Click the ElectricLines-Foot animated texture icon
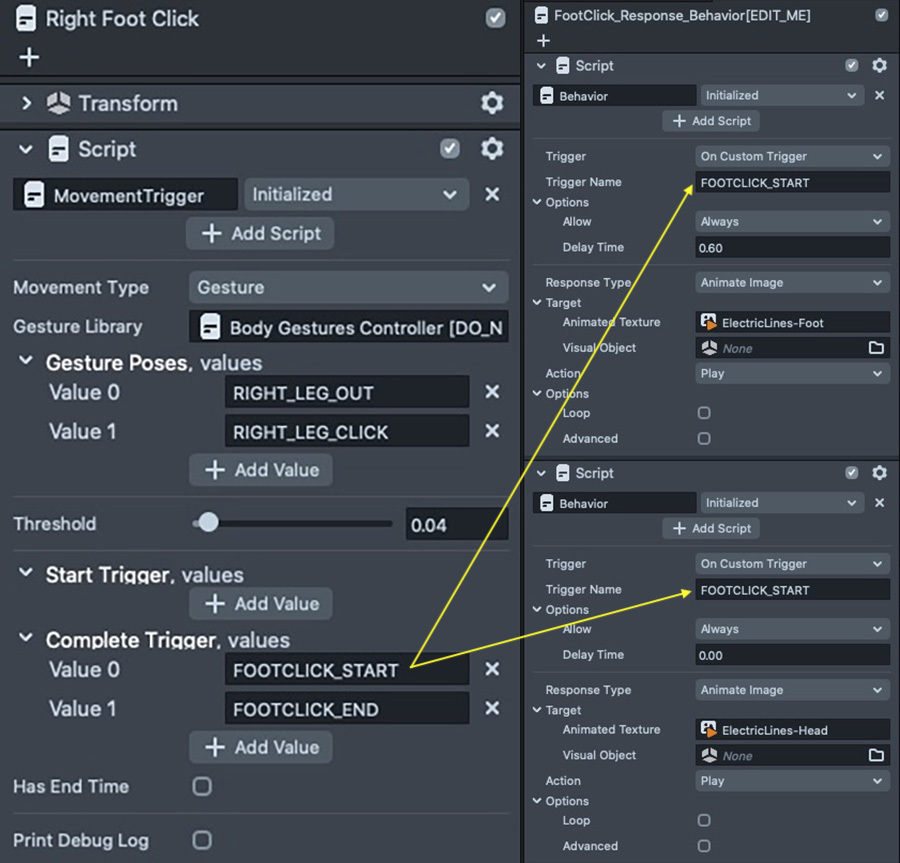 (x=709, y=323)
